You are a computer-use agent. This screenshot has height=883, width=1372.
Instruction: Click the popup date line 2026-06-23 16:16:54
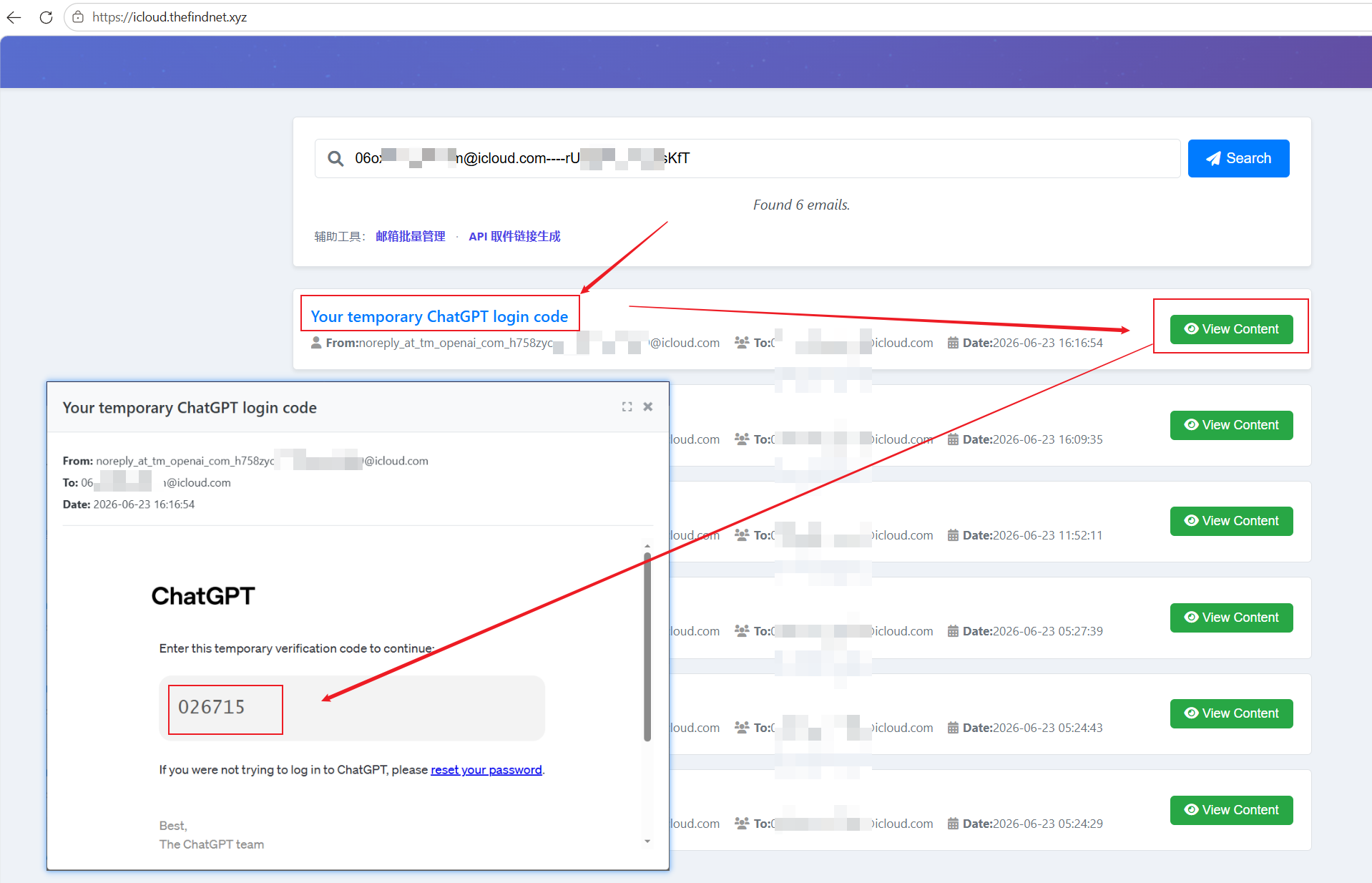(129, 504)
